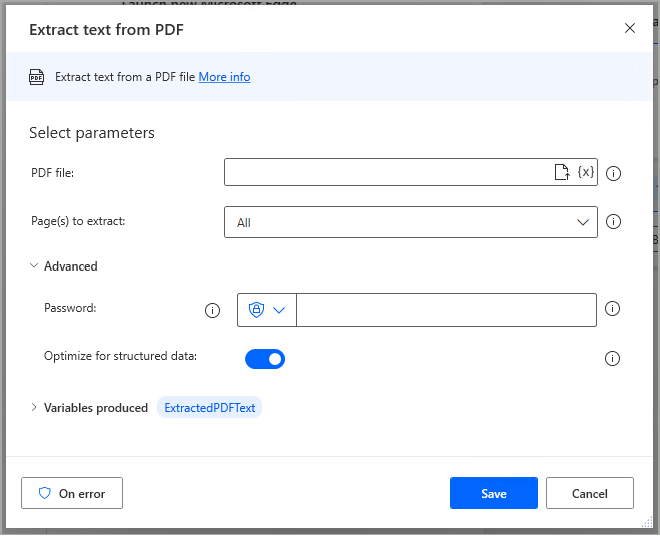The width and height of the screenshot is (660, 536).
Task: Click the Save button
Action: coord(493,493)
